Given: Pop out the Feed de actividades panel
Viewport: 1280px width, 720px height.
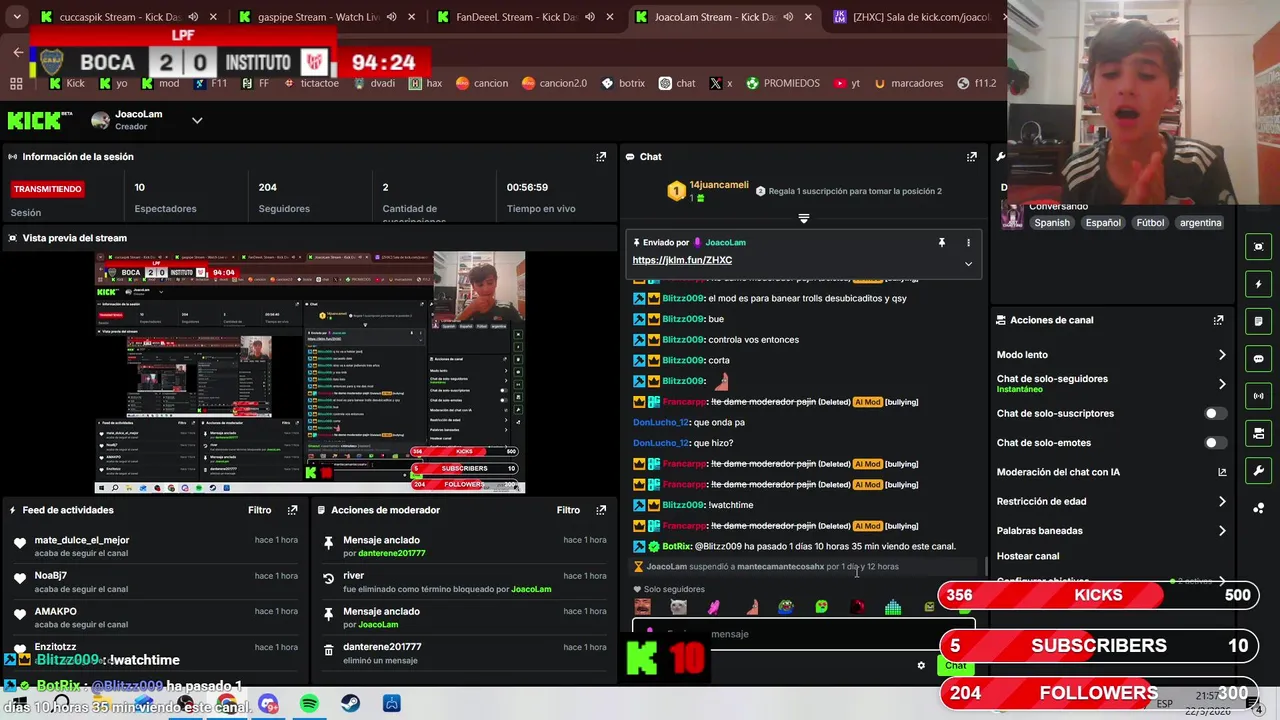Looking at the screenshot, I should [x=292, y=510].
